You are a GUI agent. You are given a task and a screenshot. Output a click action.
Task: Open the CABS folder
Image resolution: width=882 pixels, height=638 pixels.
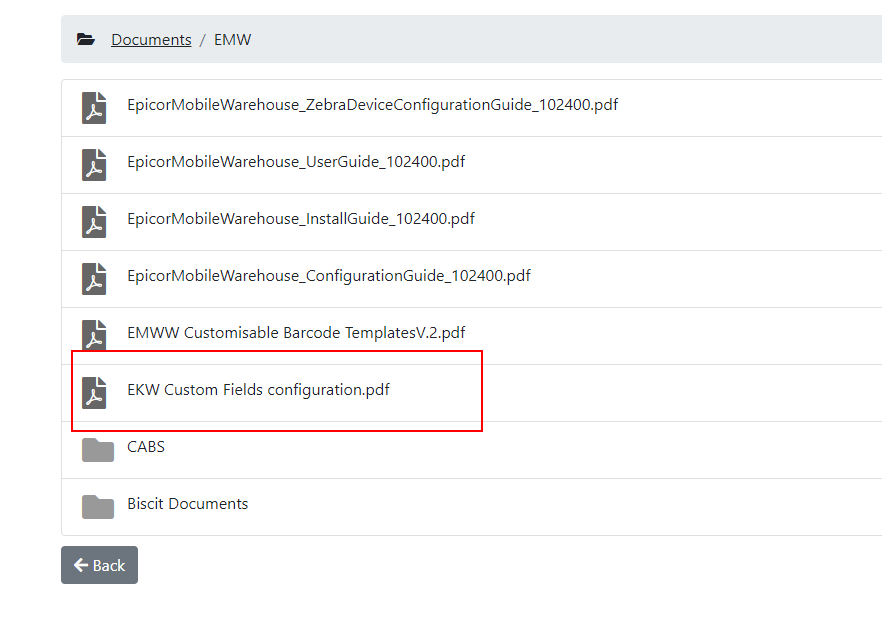click(x=146, y=447)
